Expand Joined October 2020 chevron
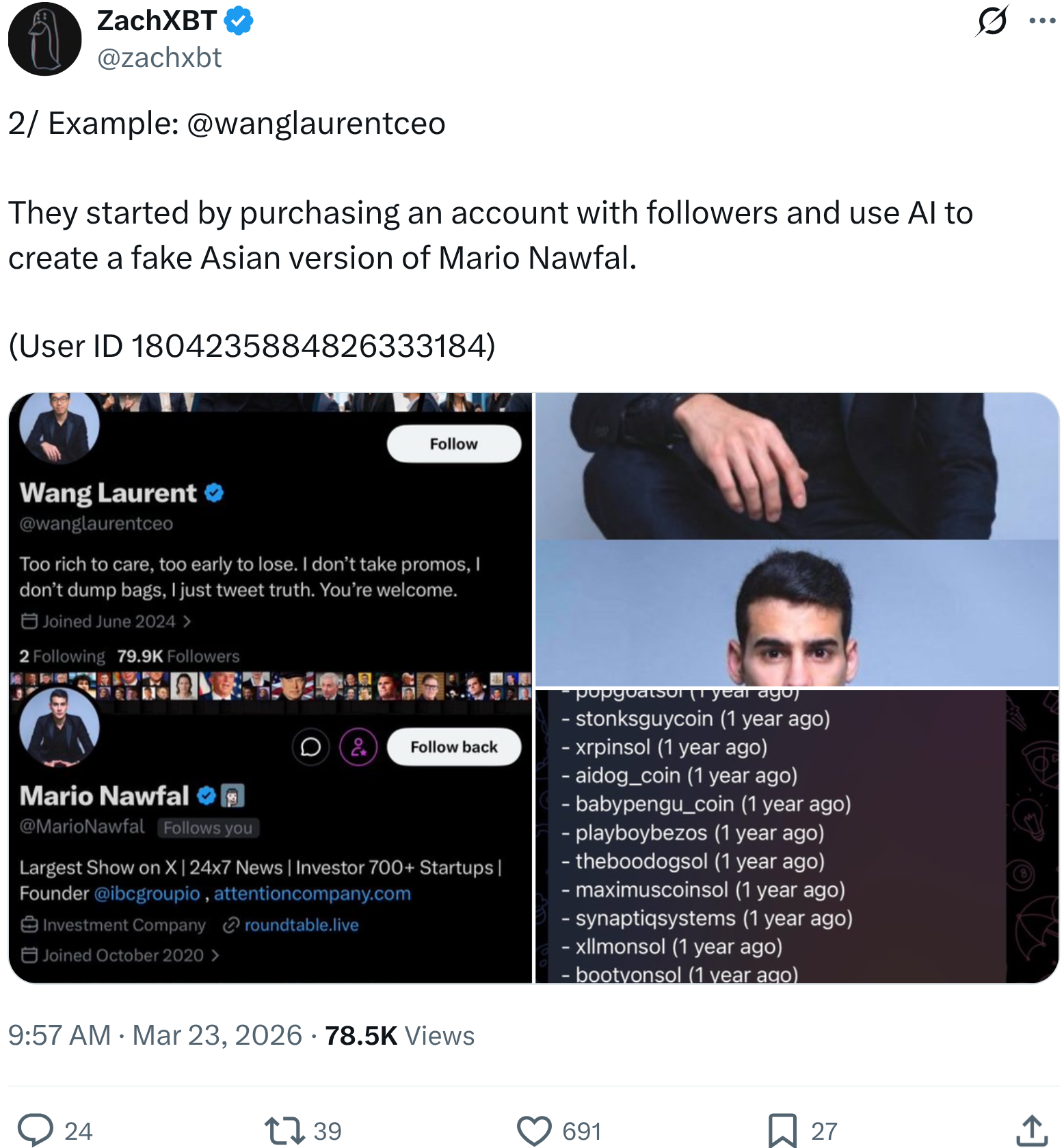This screenshot has width=1064, height=1148. [x=215, y=955]
